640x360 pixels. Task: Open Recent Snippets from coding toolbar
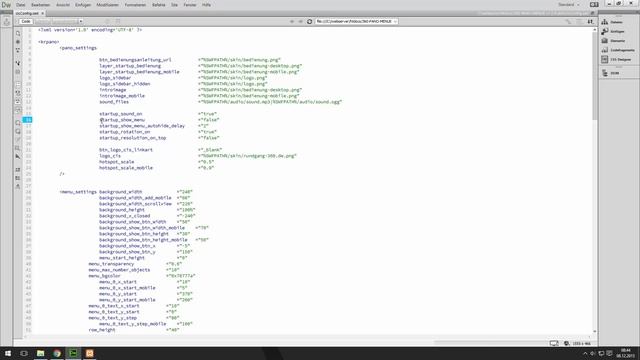pos(18,149)
